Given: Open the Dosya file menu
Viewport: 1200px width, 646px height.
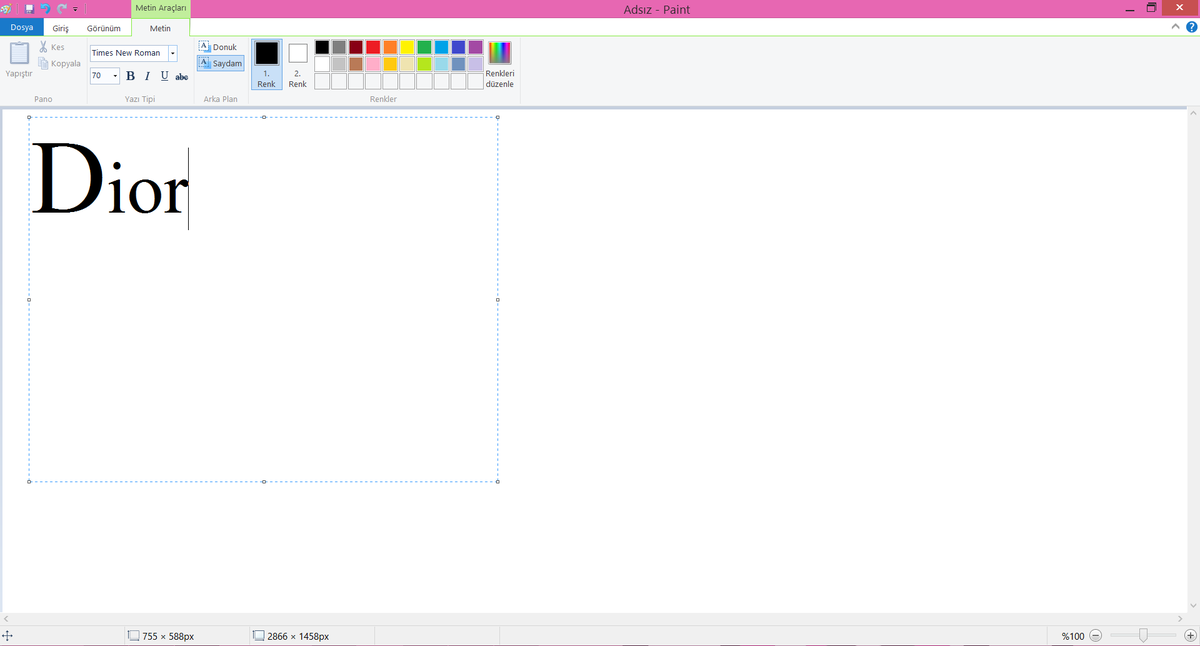Looking at the screenshot, I should [21, 28].
